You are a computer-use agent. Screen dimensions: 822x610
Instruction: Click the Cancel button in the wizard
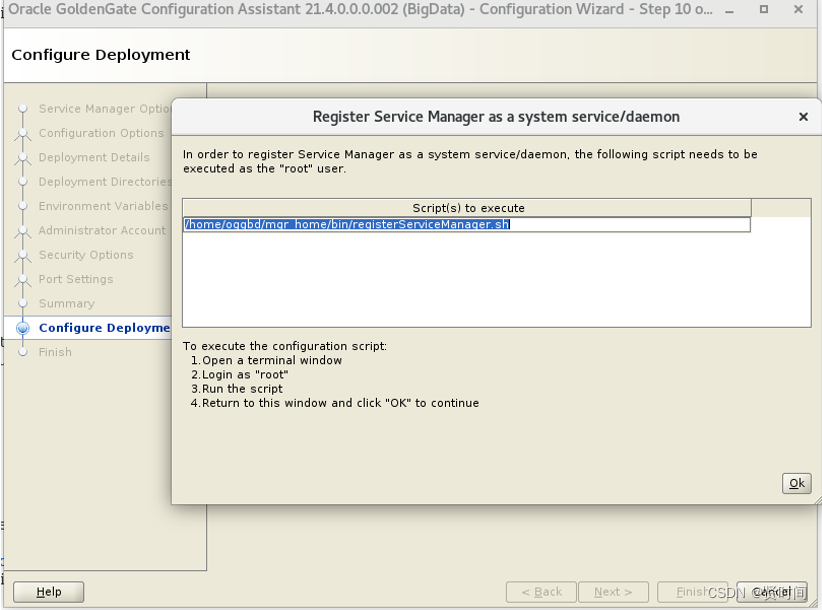tap(771, 592)
